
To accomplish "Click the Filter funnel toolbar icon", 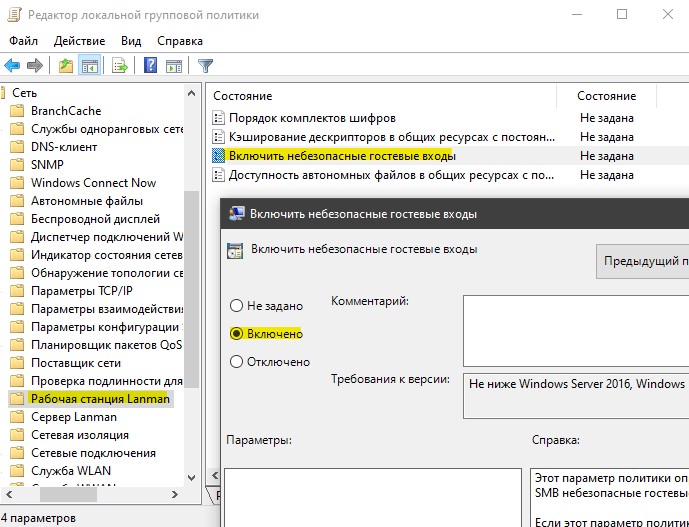I will pyautogui.click(x=205, y=66).
